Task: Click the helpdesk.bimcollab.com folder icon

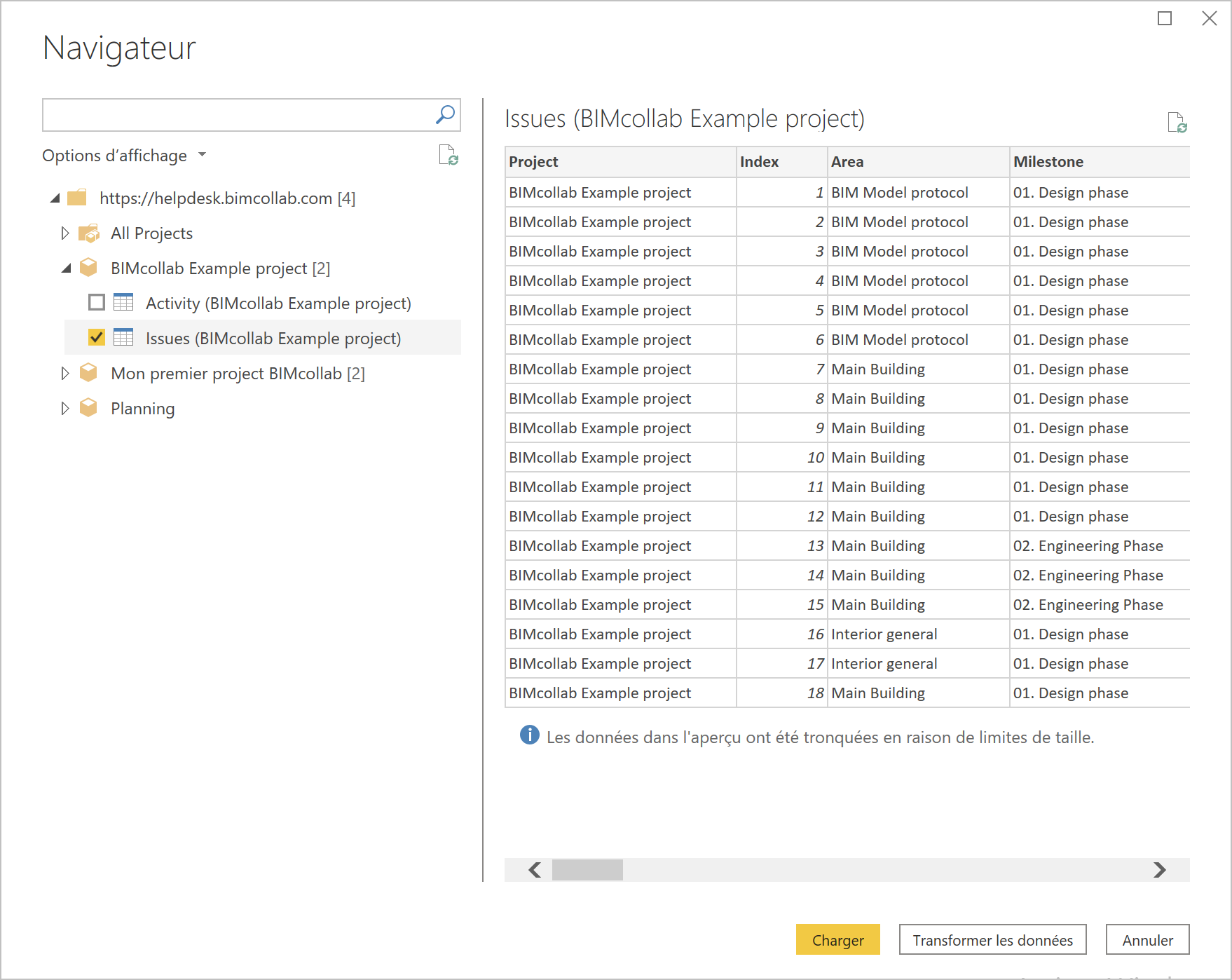Action: [x=77, y=198]
